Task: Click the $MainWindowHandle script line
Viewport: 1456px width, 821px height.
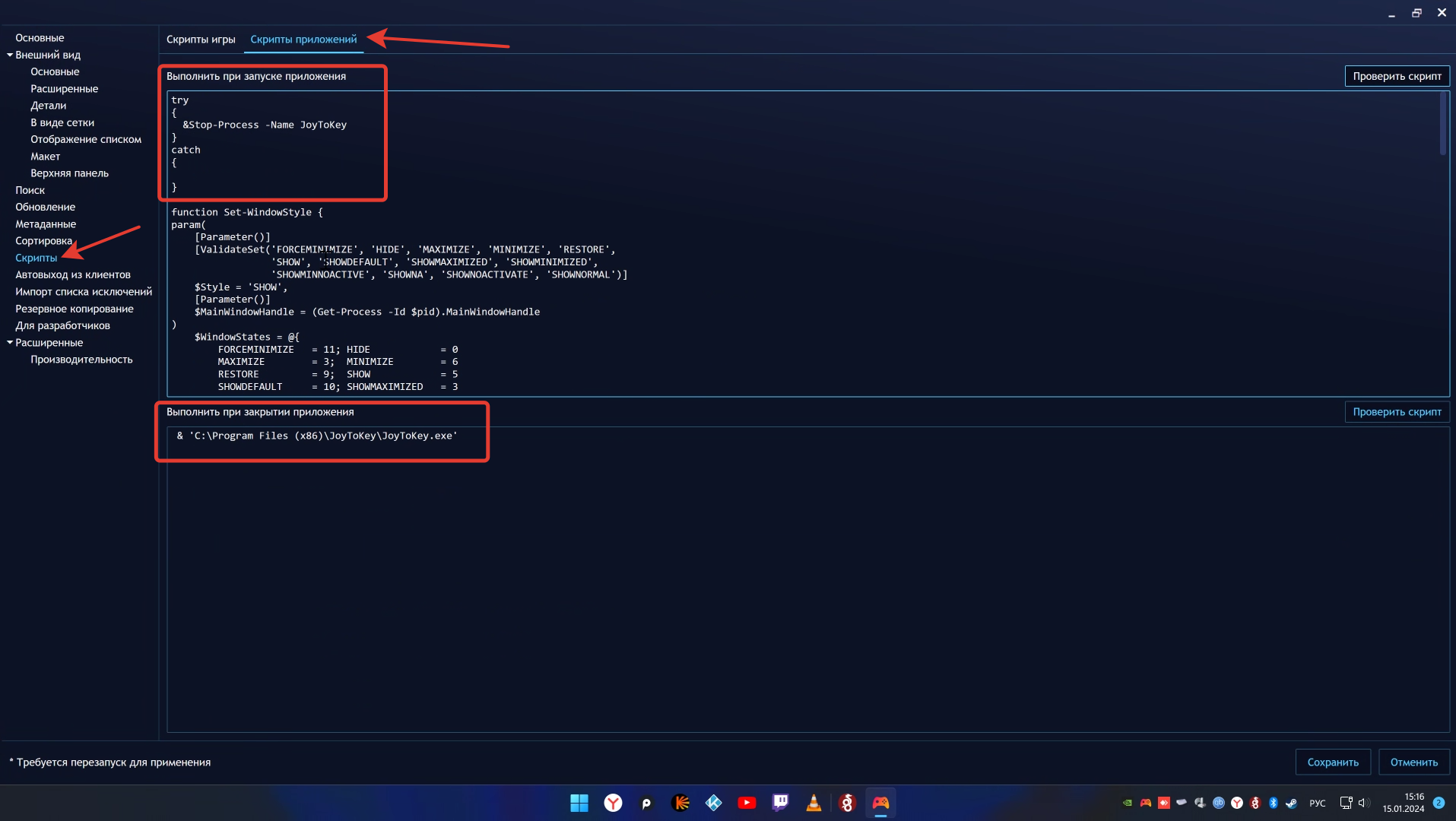Action: point(367,312)
